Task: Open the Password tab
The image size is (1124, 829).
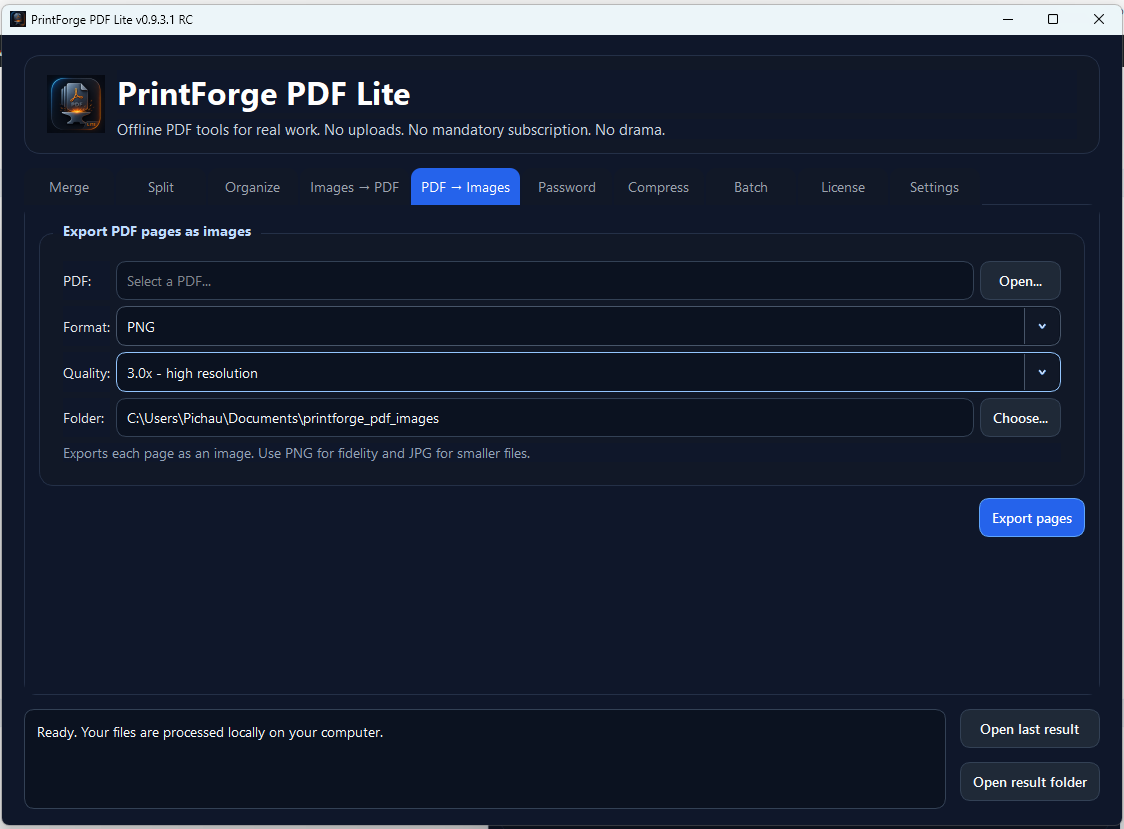Action: point(566,187)
